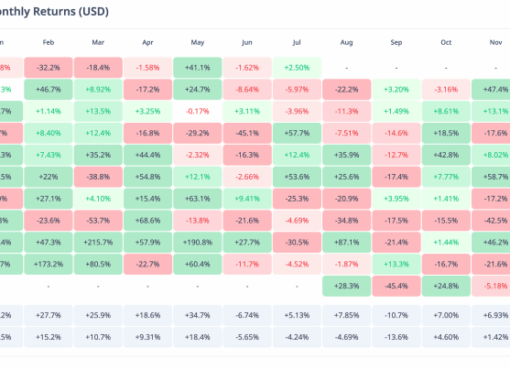
Task: Click the +41.1% cell in May
Action: (197, 68)
